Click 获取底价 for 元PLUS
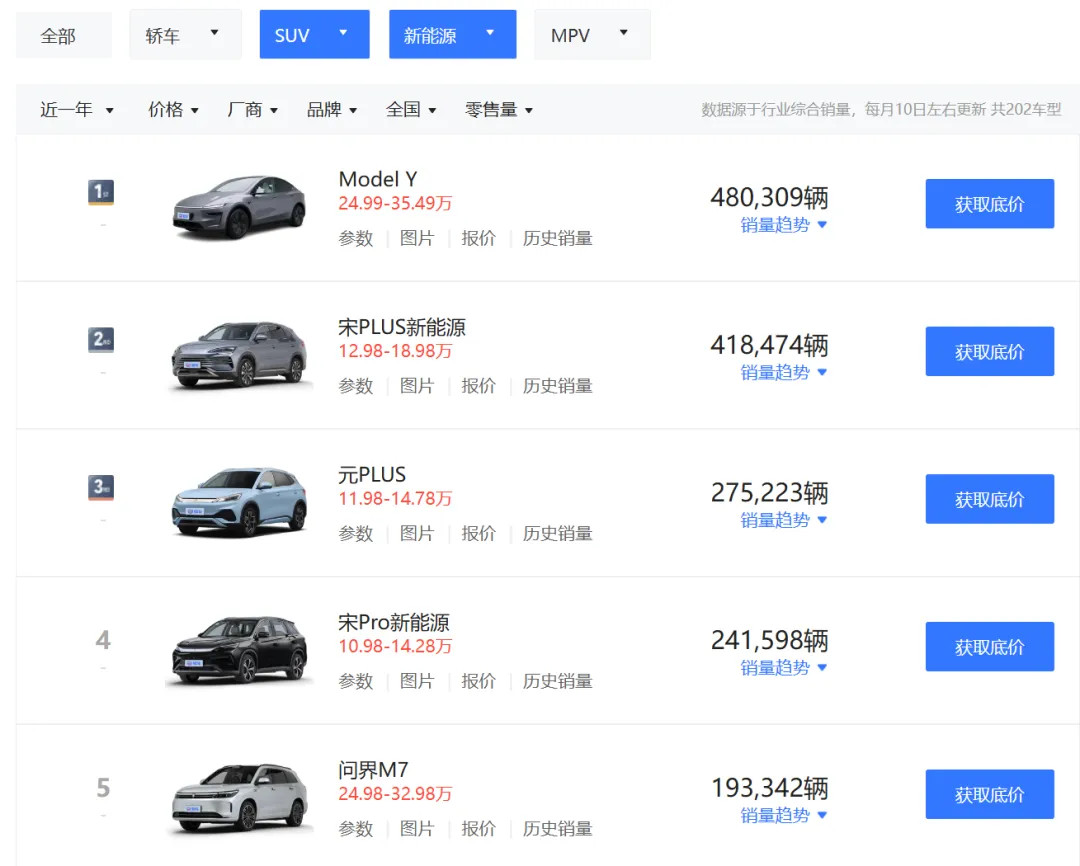Screen dimensions: 1080x866 [x=990, y=499]
